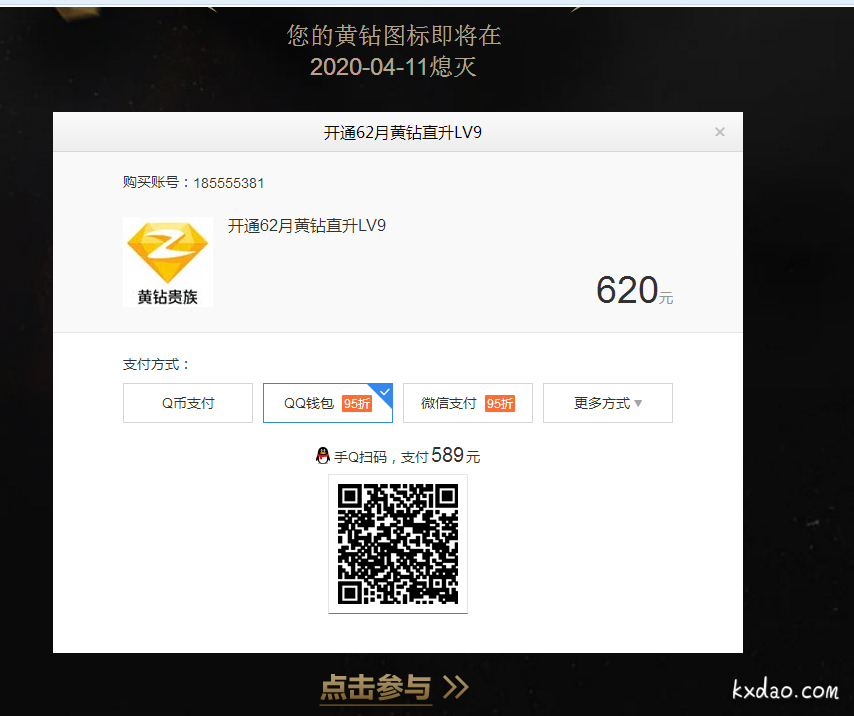Click the 支付方式 label

[x=156, y=364]
